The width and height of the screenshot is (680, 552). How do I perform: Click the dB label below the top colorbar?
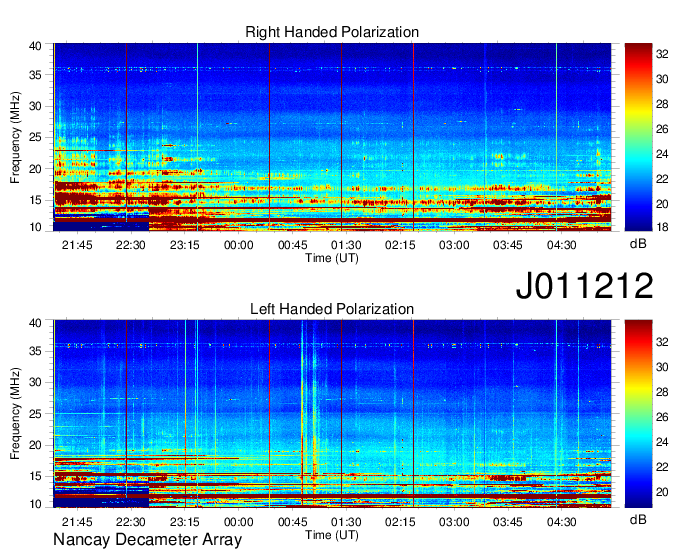click(638, 244)
